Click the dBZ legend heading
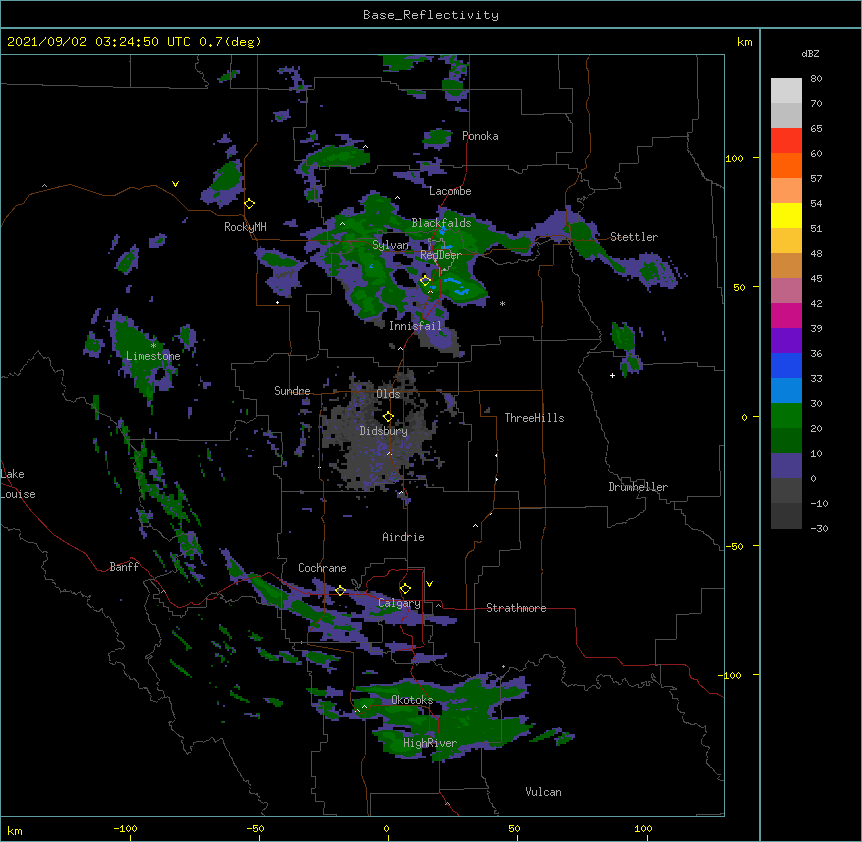Image resolution: width=862 pixels, height=842 pixels. coord(810,54)
